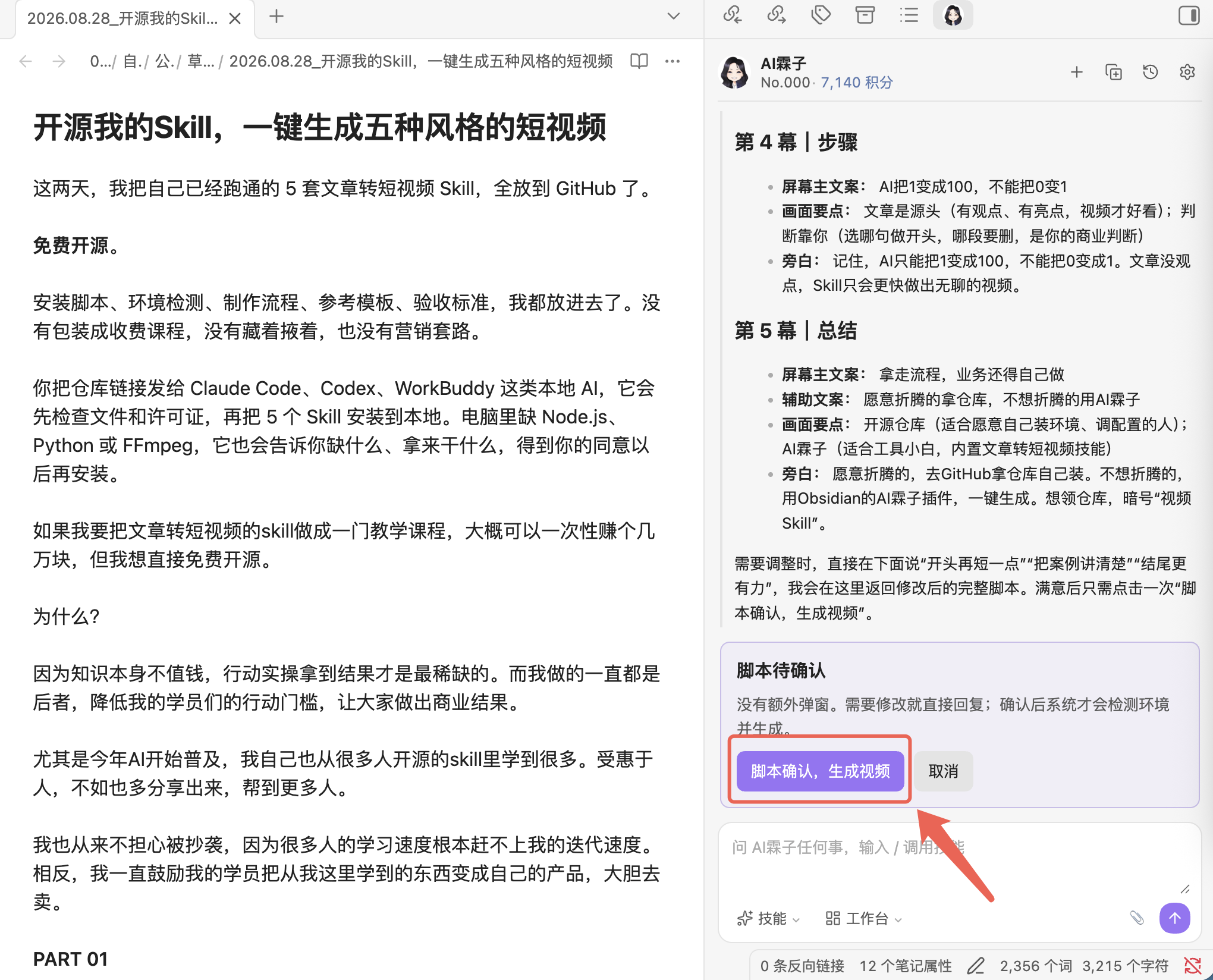Open the archive box icon in the toolbar
Screen dimensions: 1213x980
point(865,15)
